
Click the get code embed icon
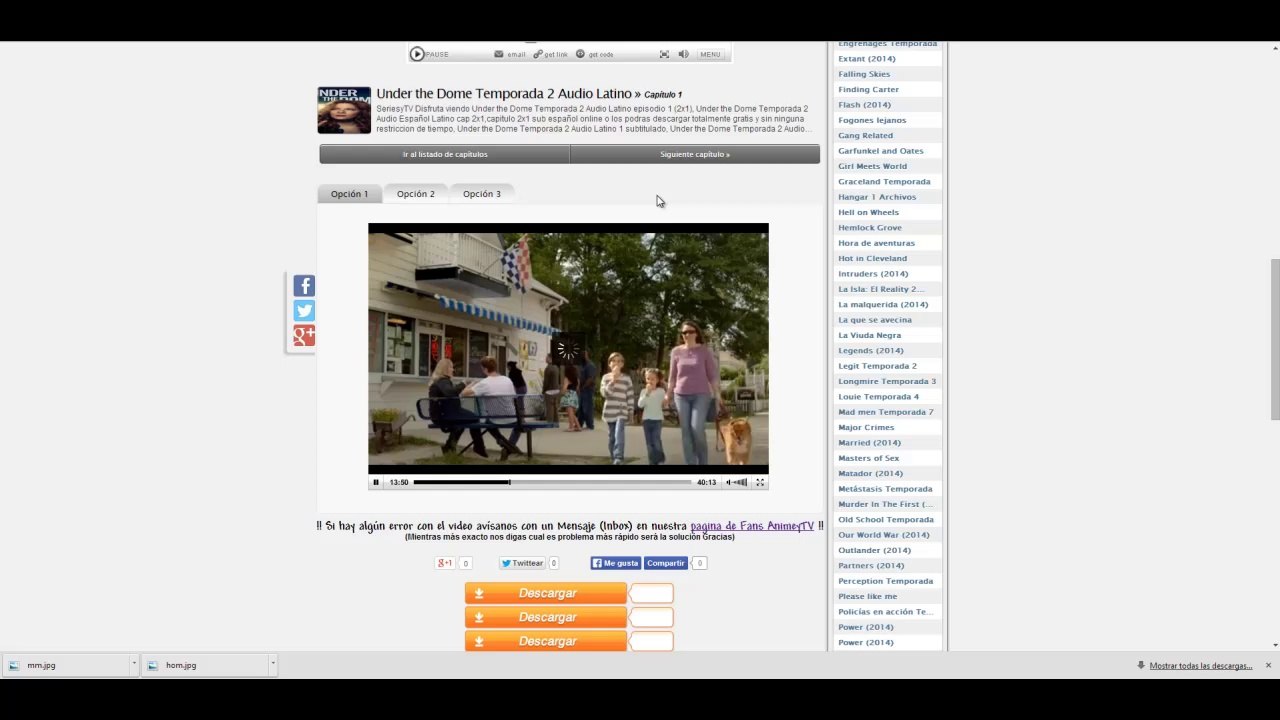coord(580,54)
